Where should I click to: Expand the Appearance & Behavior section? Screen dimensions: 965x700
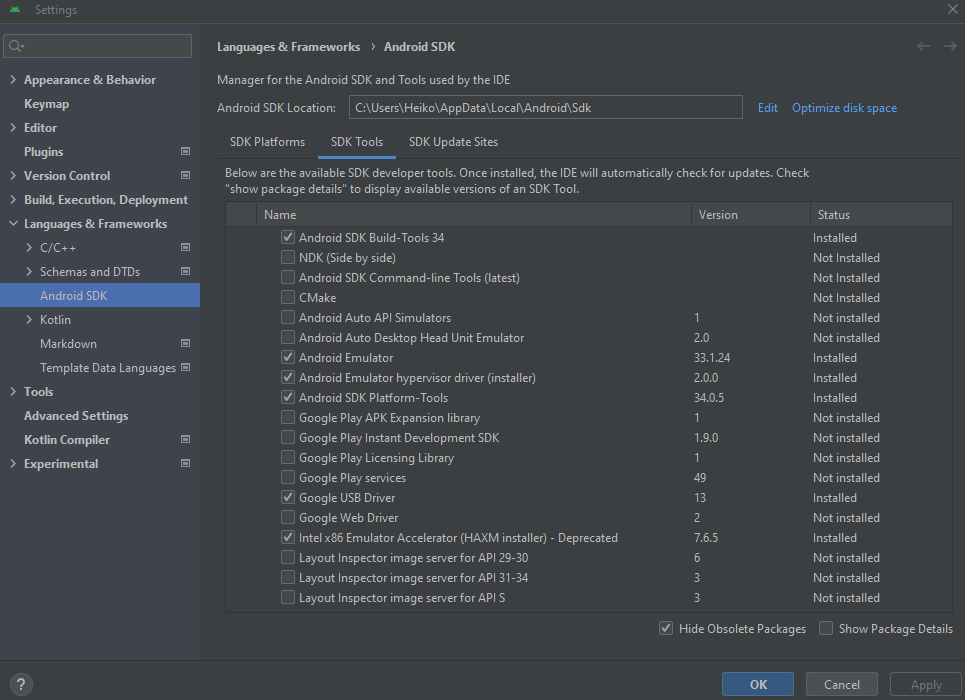coord(13,80)
